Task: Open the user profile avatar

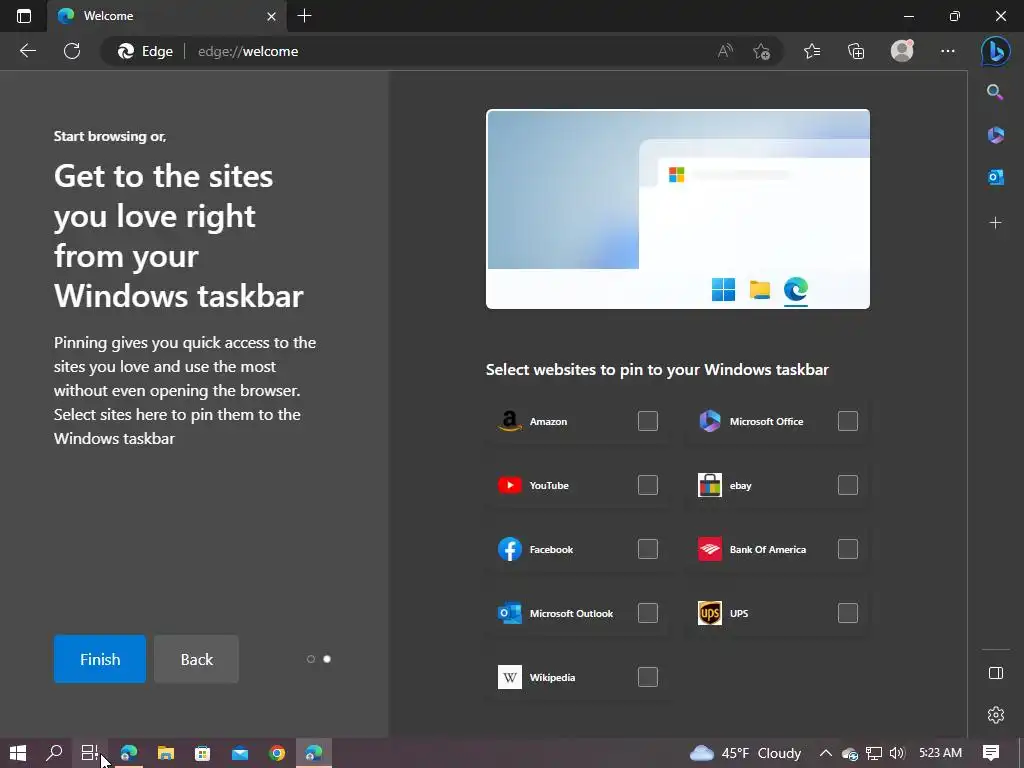Action: [x=903, y=51]
